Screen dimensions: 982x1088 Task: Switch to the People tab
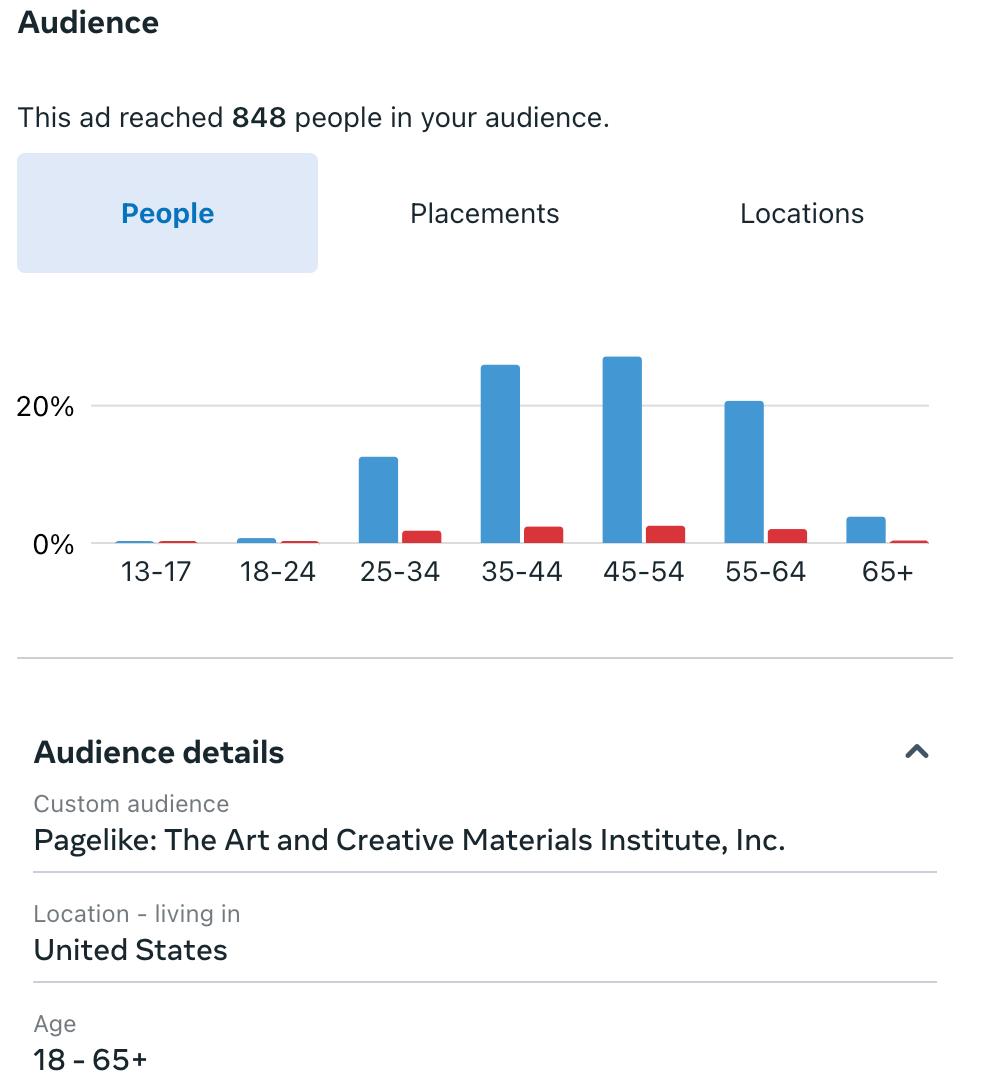[167, 213]
